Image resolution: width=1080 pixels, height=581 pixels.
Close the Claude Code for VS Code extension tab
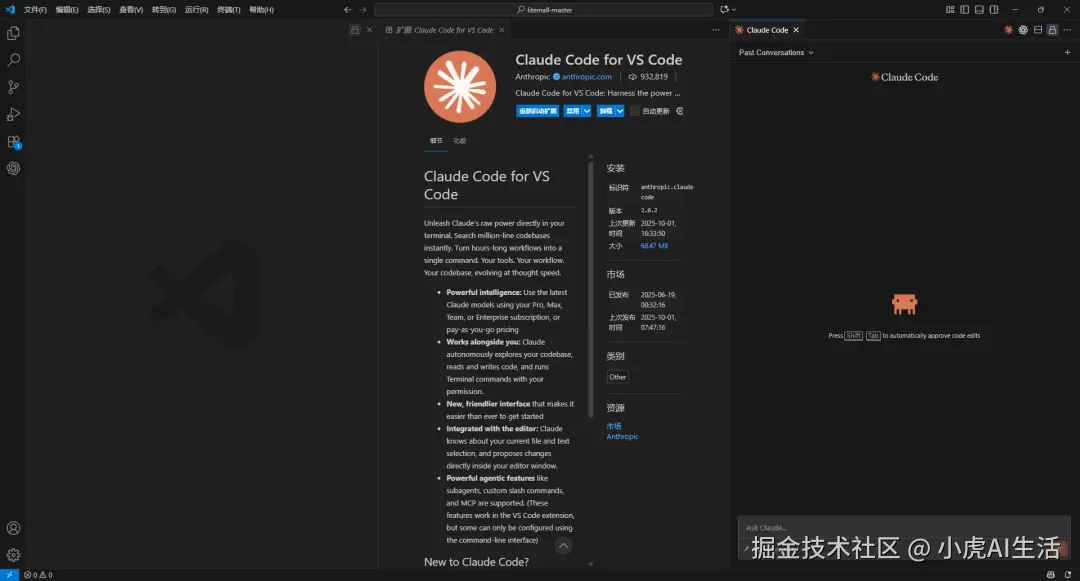click(501, 30)
